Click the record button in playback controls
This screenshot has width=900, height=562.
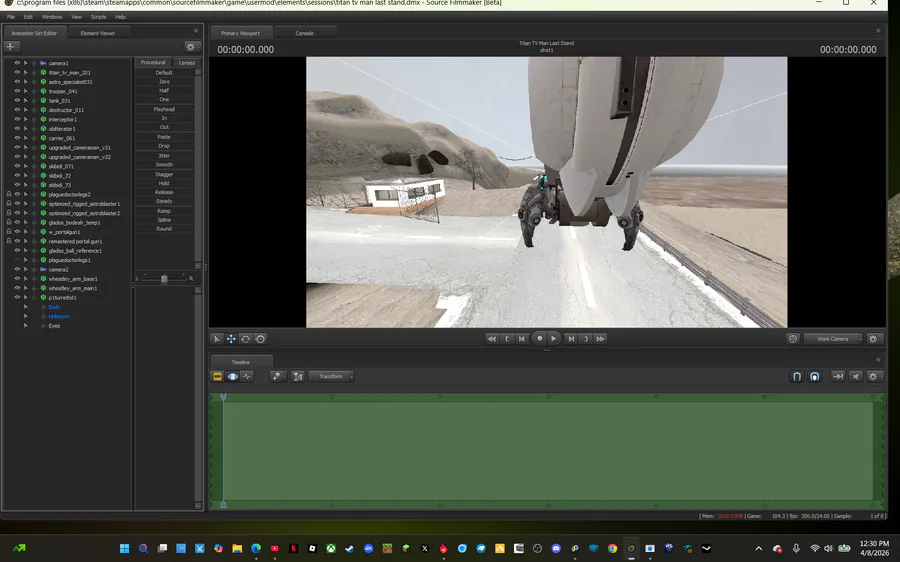pos(540,339)
